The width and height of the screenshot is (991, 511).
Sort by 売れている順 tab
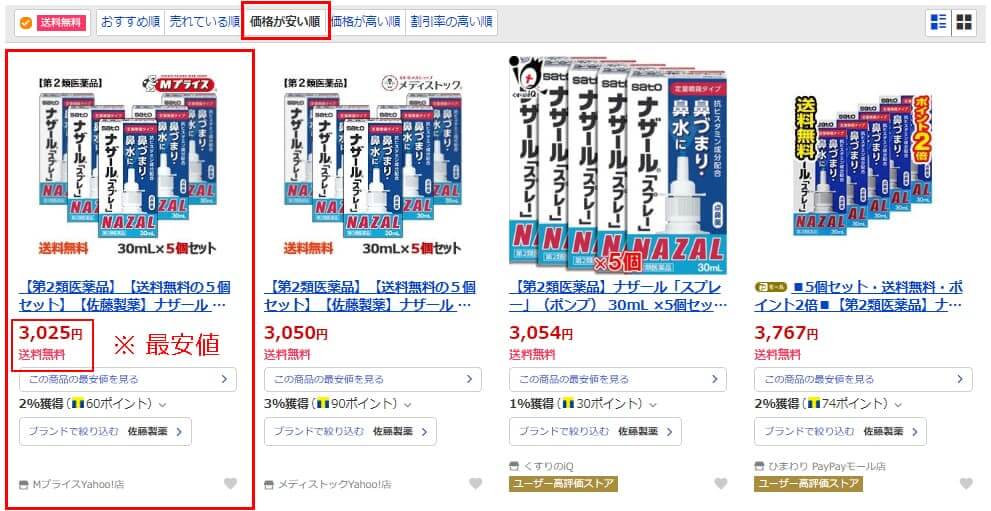pos(205,23)
